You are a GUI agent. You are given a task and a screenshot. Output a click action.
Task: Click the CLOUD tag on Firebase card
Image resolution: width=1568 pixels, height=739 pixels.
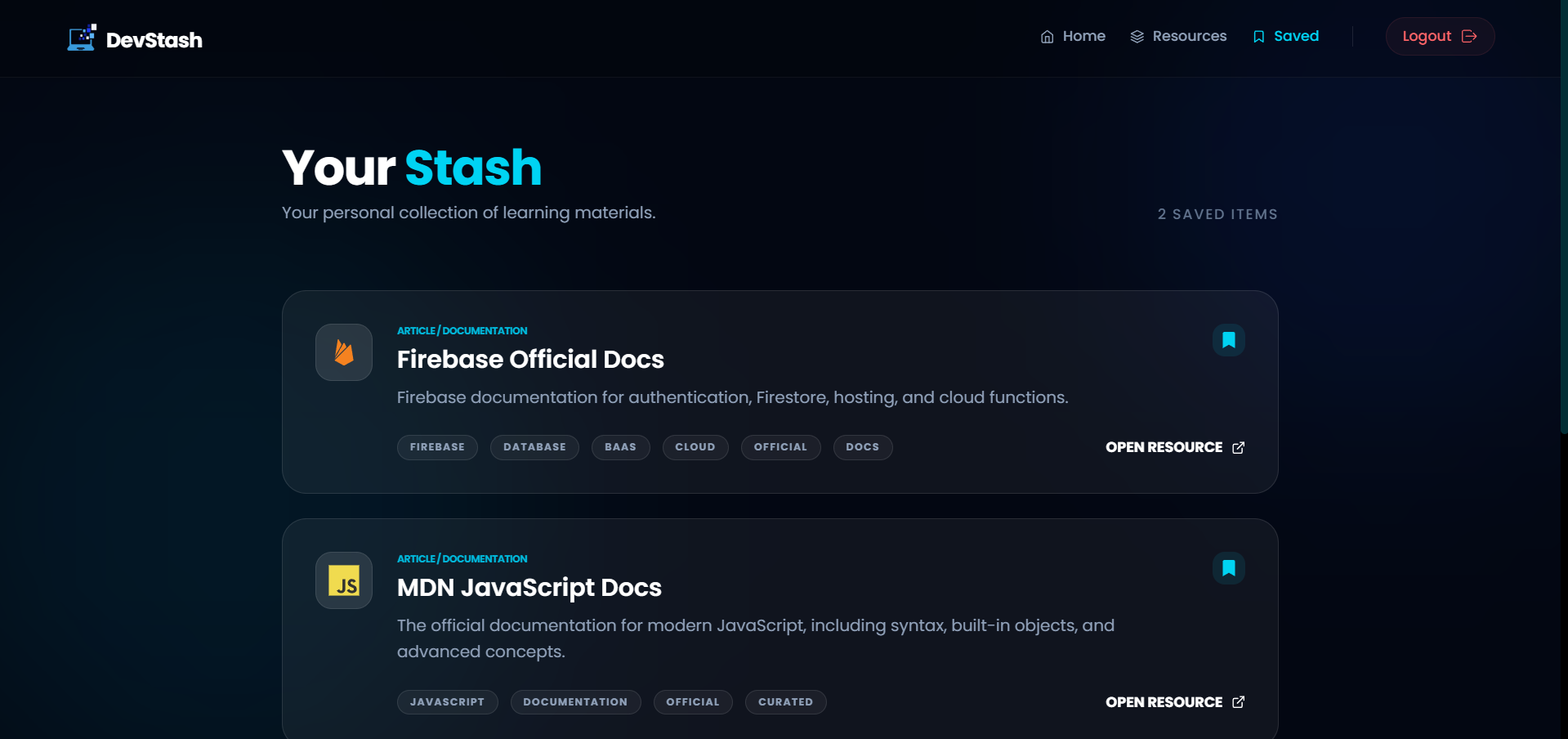pos(695,447)
